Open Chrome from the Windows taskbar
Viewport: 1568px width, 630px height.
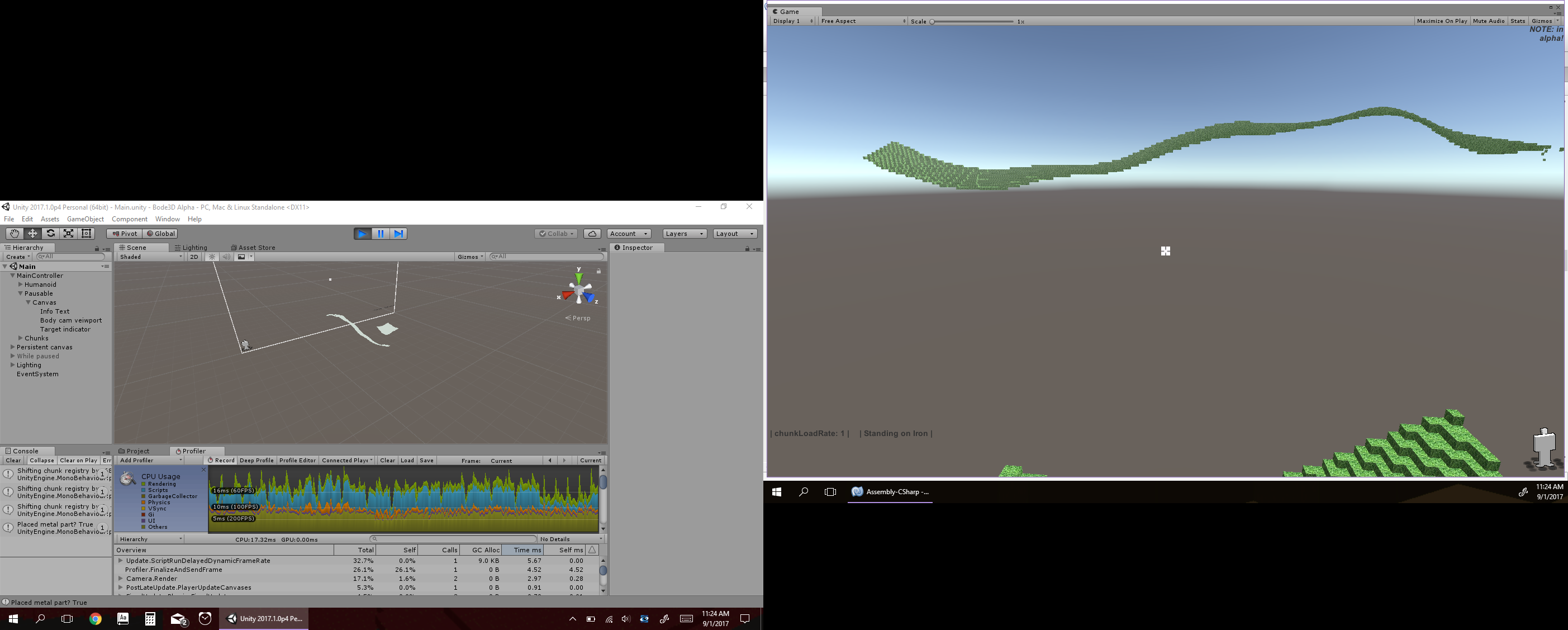tap(96, 619)
